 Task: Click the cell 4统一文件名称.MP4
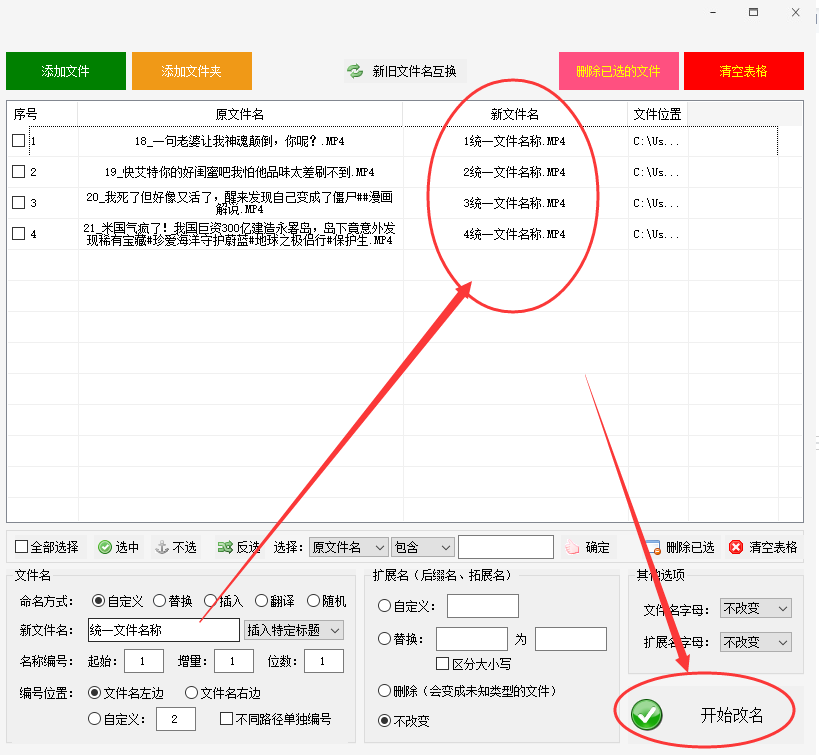click(514, 234)
